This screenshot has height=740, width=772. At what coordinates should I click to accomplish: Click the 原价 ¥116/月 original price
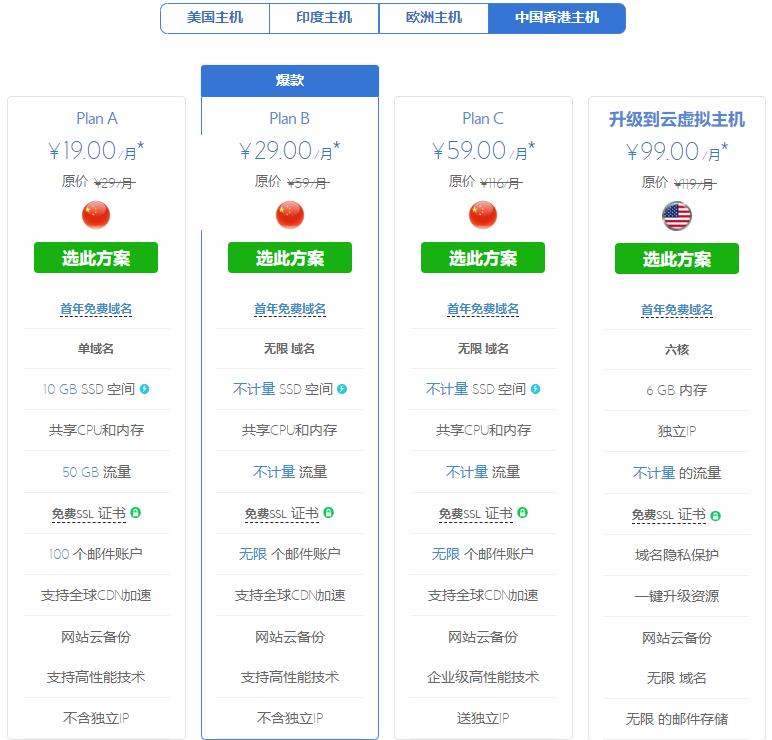[485, 182]
